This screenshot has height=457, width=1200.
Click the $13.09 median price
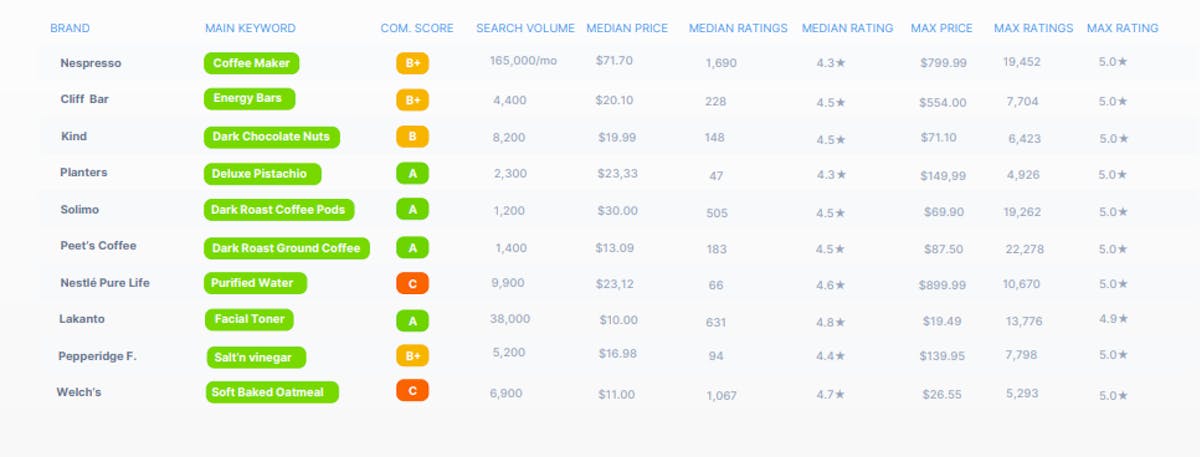[614, 247]
